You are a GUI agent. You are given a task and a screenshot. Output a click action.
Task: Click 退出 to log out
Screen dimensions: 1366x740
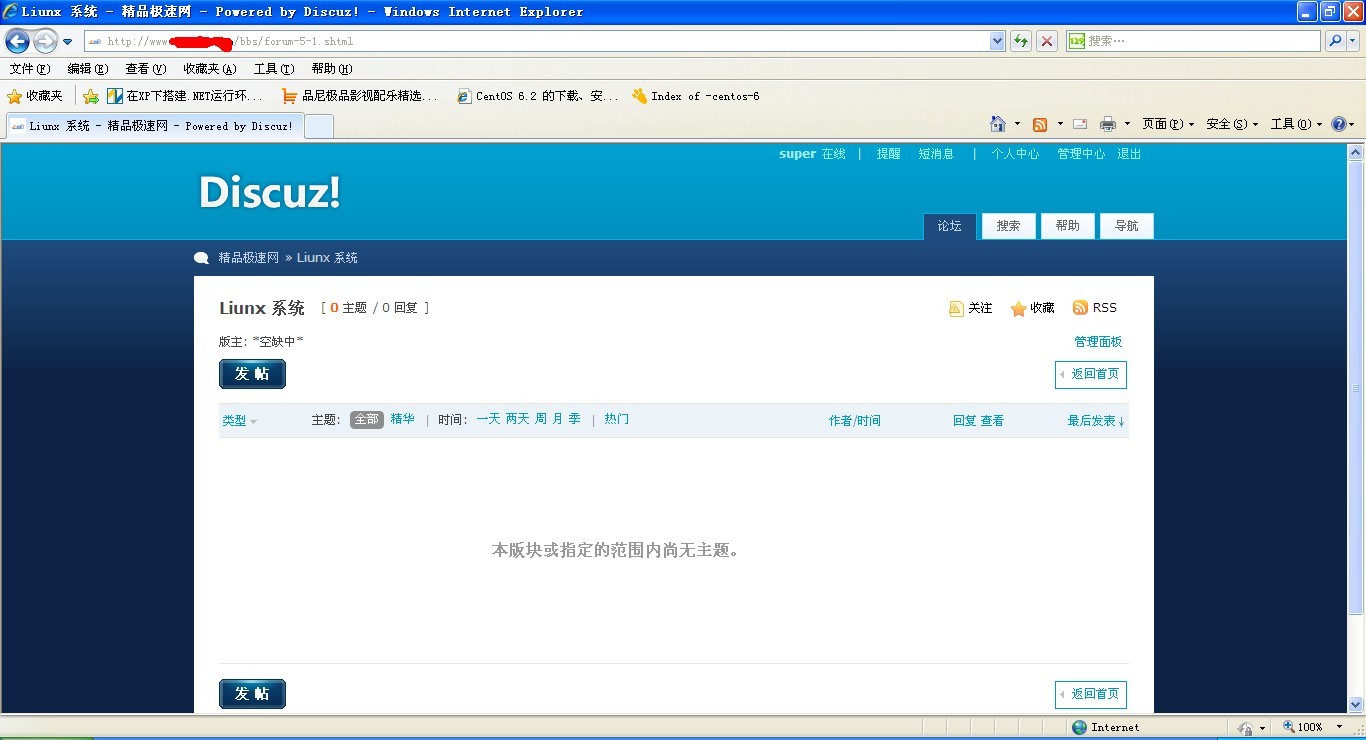(x=1129, y=154)
